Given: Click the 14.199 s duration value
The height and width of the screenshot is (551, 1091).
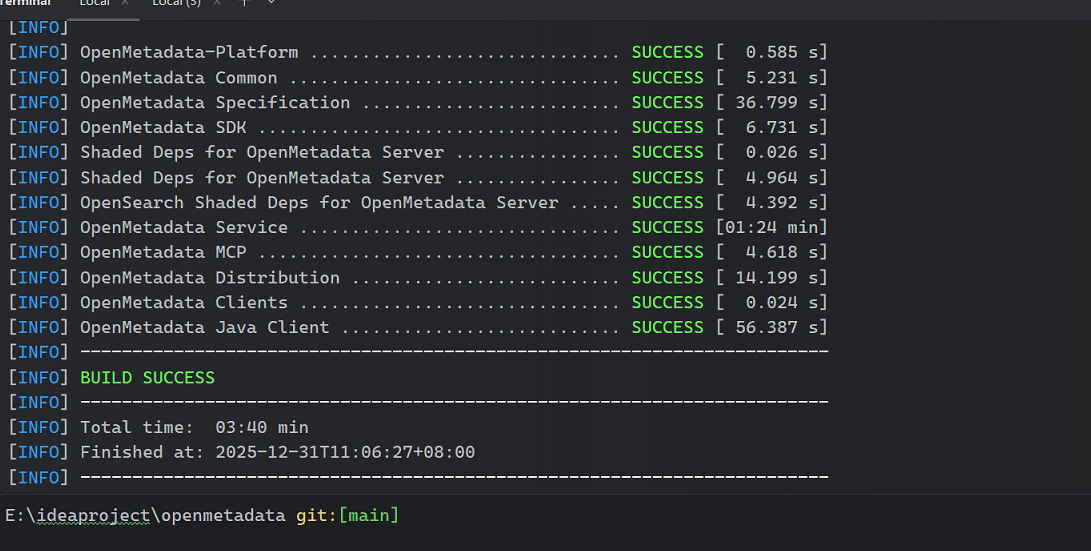Looking at the screenshot, I should point(777,277).
